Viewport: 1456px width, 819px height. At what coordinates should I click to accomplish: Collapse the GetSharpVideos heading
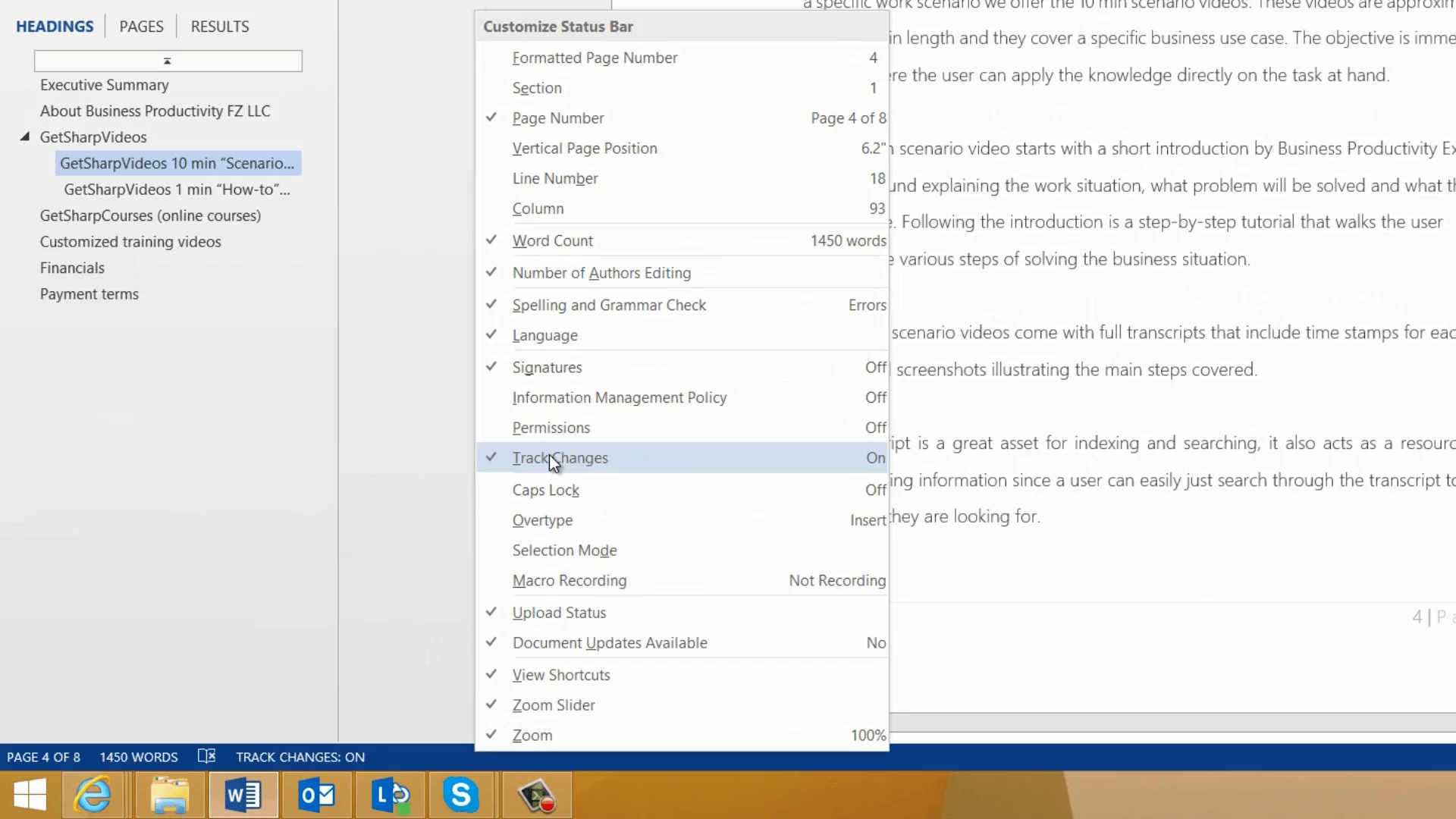pyautogui.click(x=25, y=137)
